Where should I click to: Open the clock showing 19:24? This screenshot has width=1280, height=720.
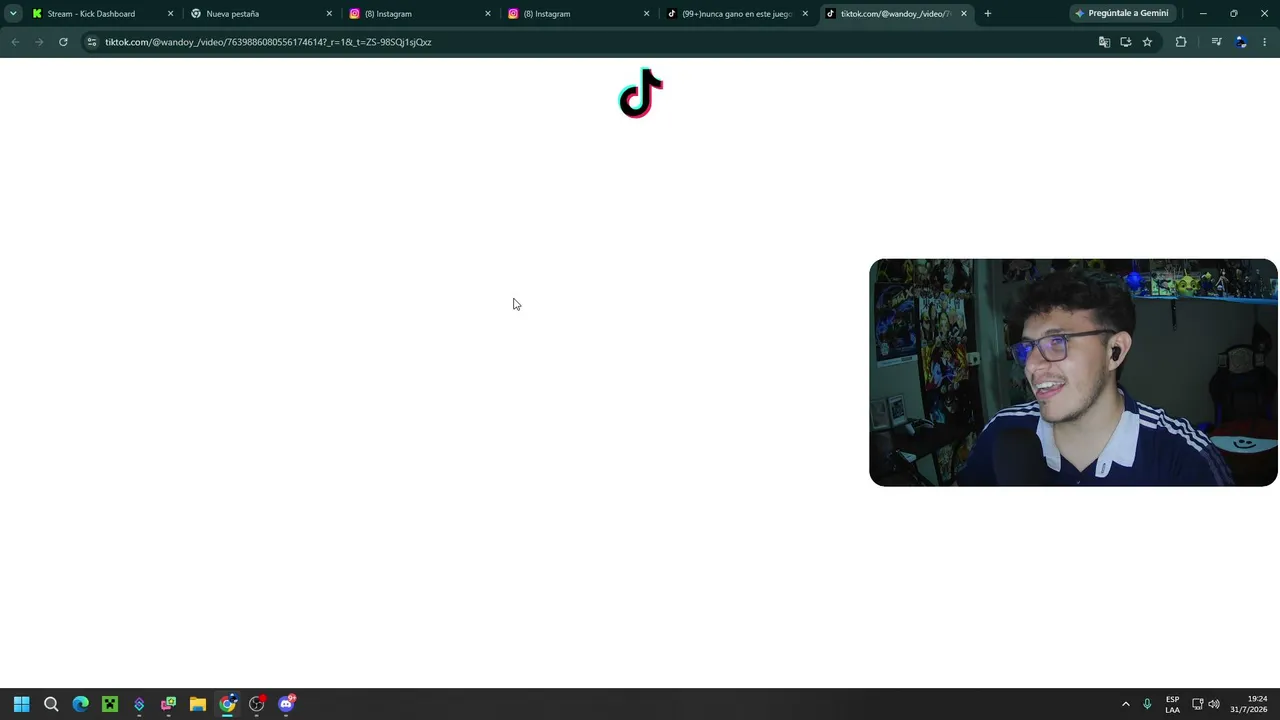click(1250, 704)
